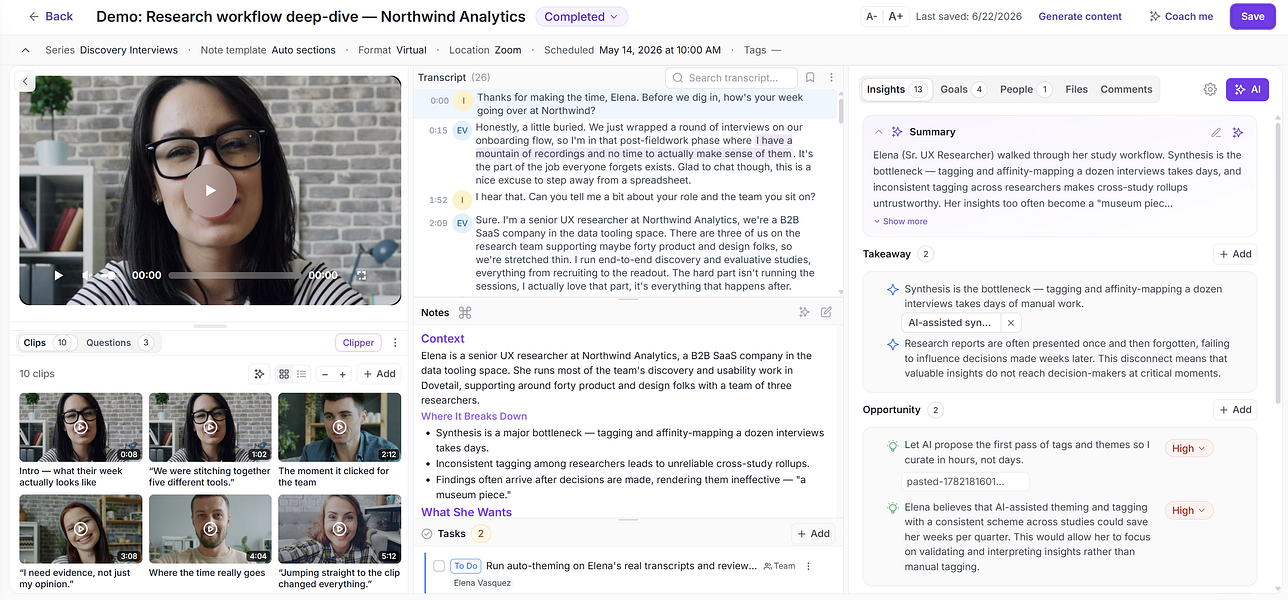This screenshot has height=600, width=1288.
Task: Open the clips panel more options menu
Action: point(395,343)
